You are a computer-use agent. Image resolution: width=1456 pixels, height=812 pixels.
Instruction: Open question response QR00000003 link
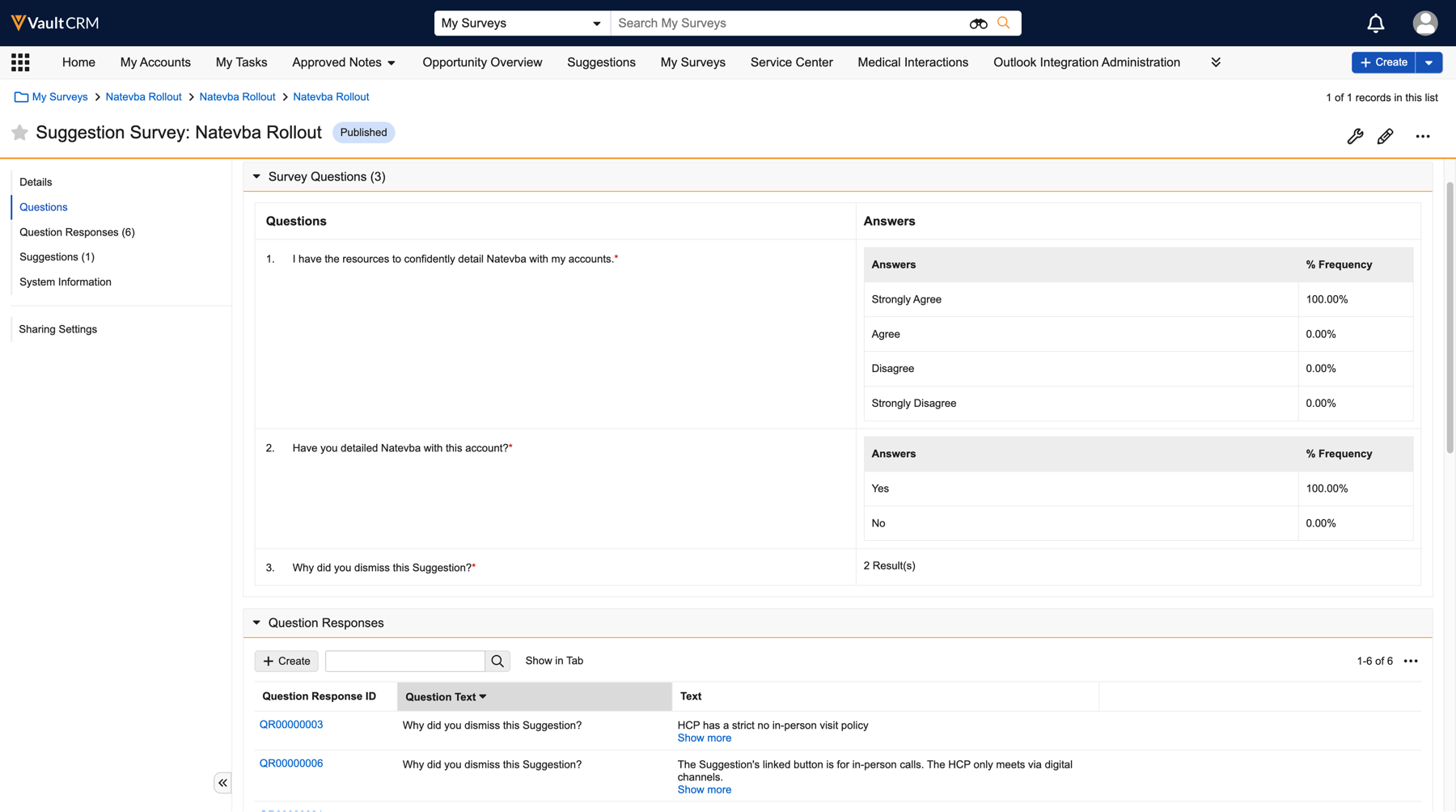point(291,725)
